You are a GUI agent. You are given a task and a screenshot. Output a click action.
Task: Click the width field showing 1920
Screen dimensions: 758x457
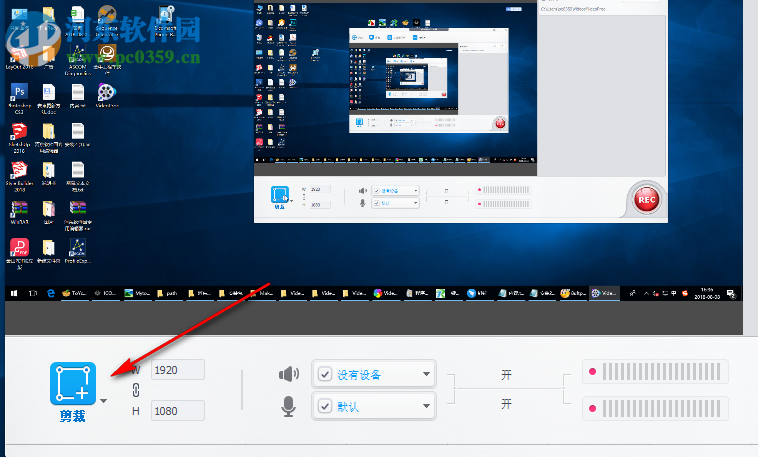[x=177, y=370]
